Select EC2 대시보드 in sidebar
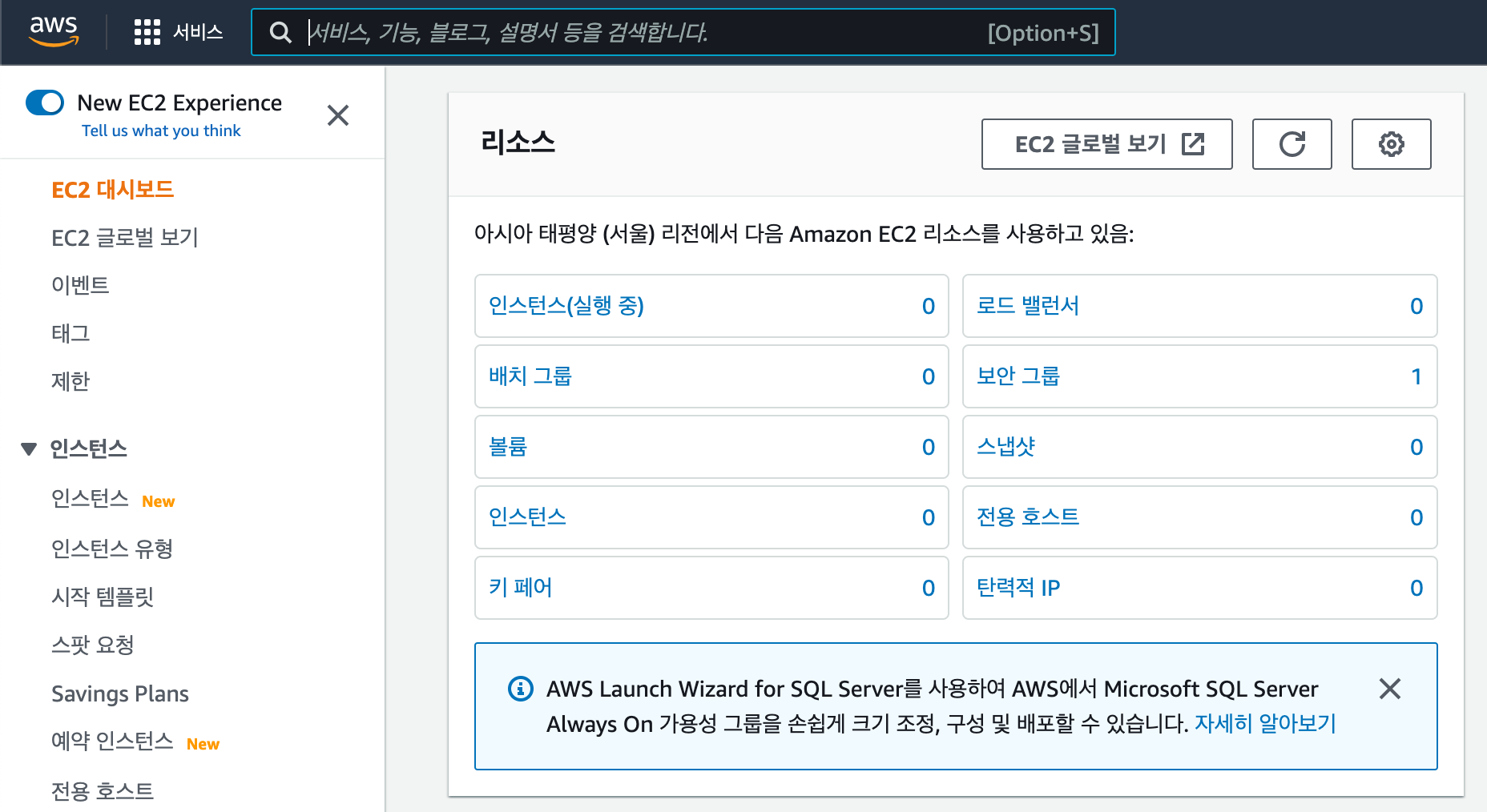The image size is (1487, 812). tap(112, 190)
